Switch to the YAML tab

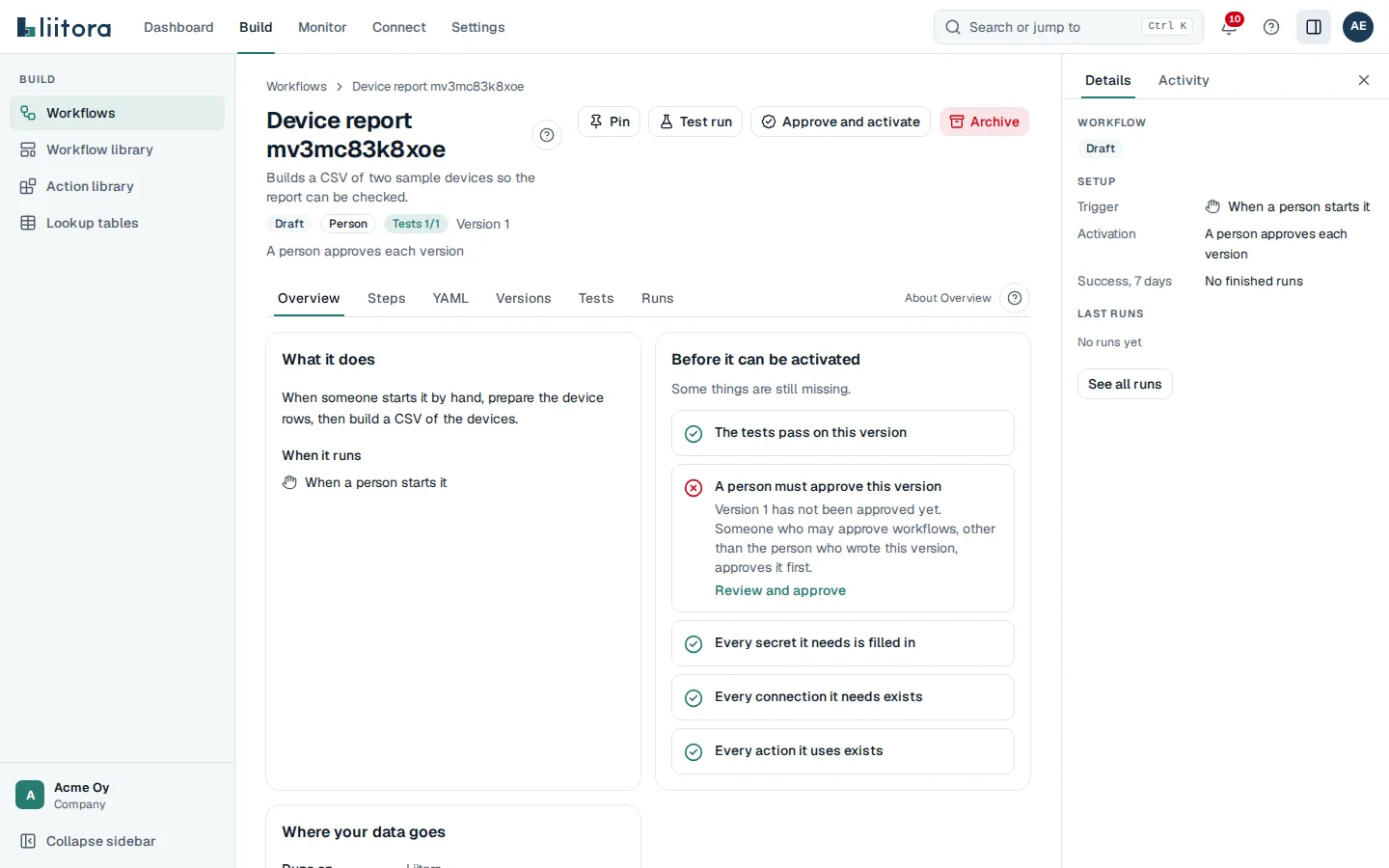pos(450,298)
